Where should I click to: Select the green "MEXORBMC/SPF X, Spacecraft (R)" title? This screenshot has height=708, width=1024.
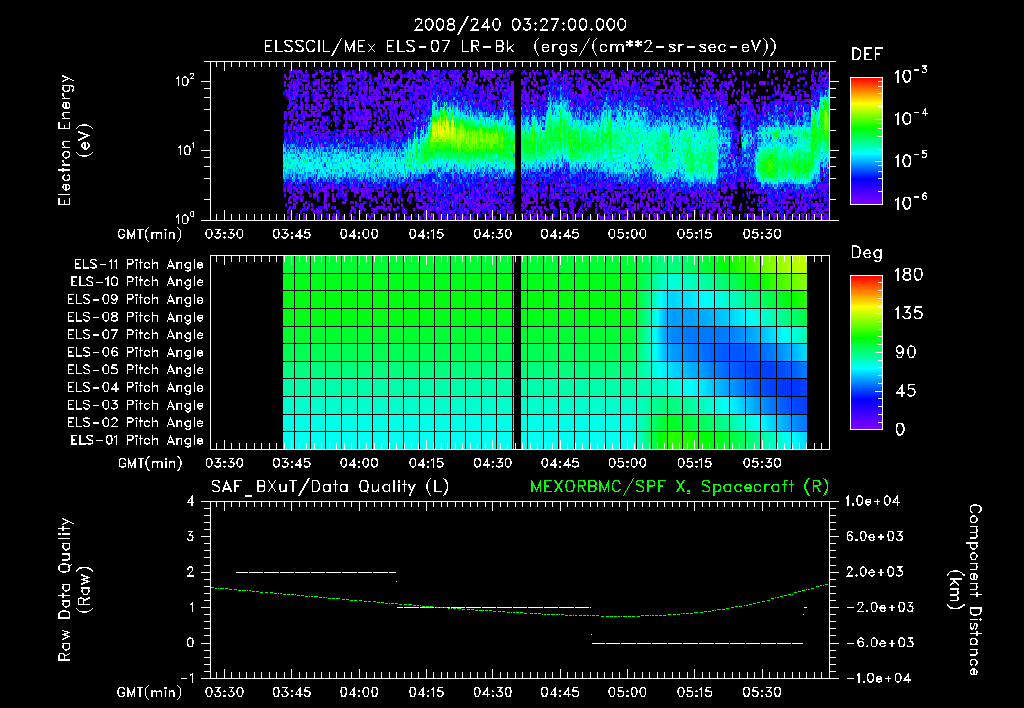(679, 487)
